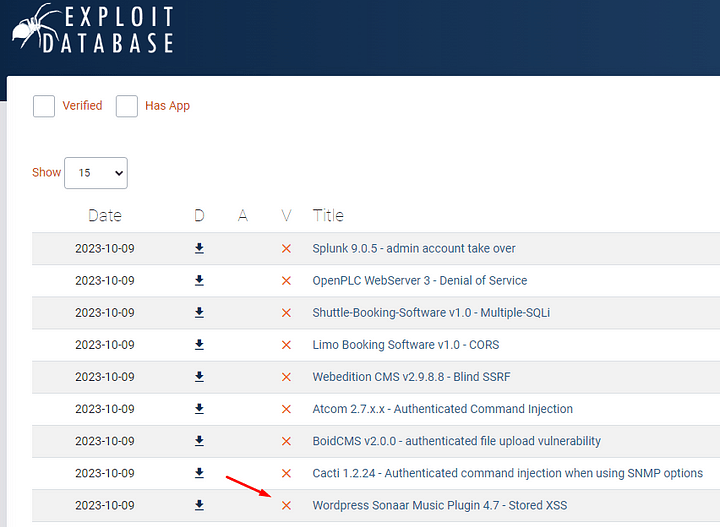Open Limo Booking Software v1.0 CORS
This screenshot has height=527, width=720.
point(406,345)
